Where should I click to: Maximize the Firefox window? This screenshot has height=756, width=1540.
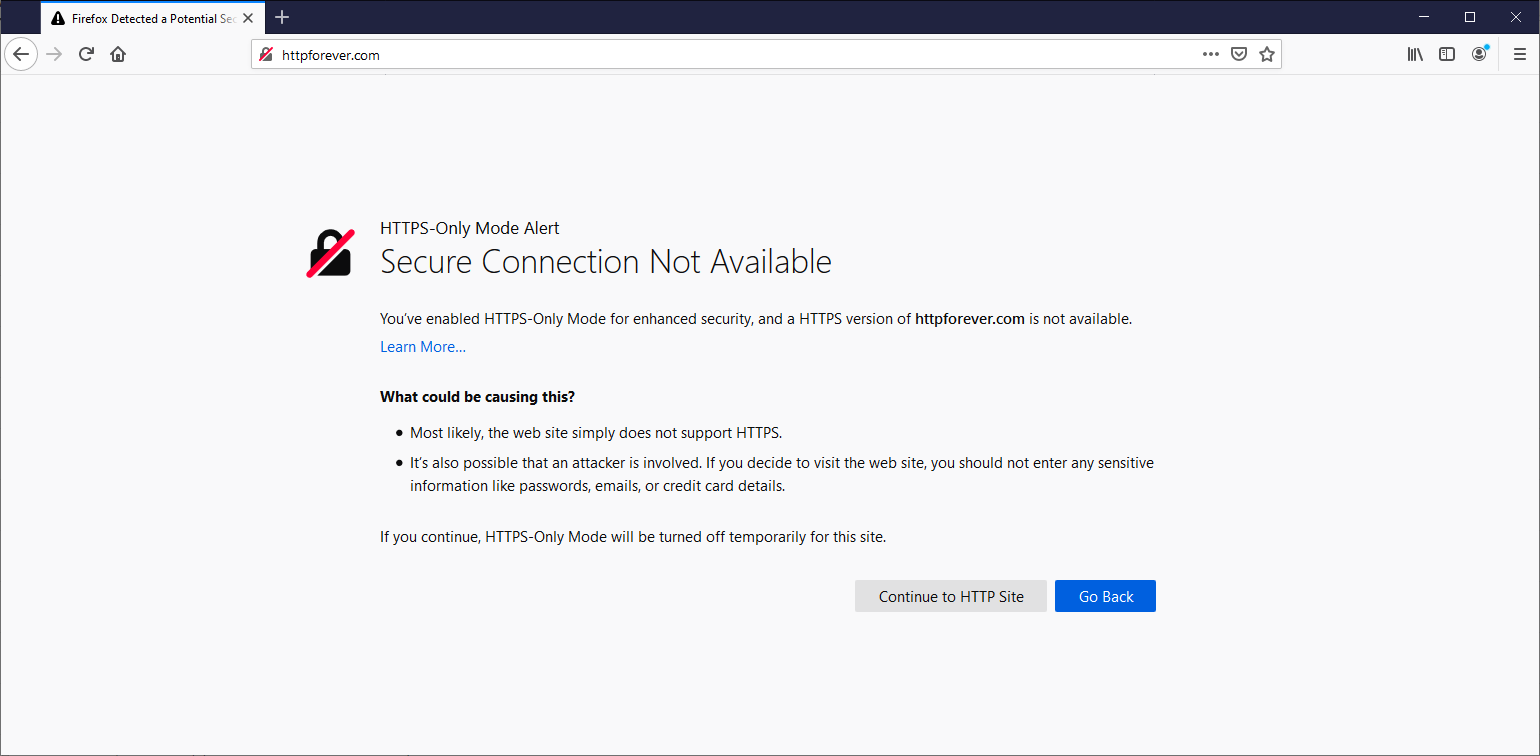pos(1469,17)
